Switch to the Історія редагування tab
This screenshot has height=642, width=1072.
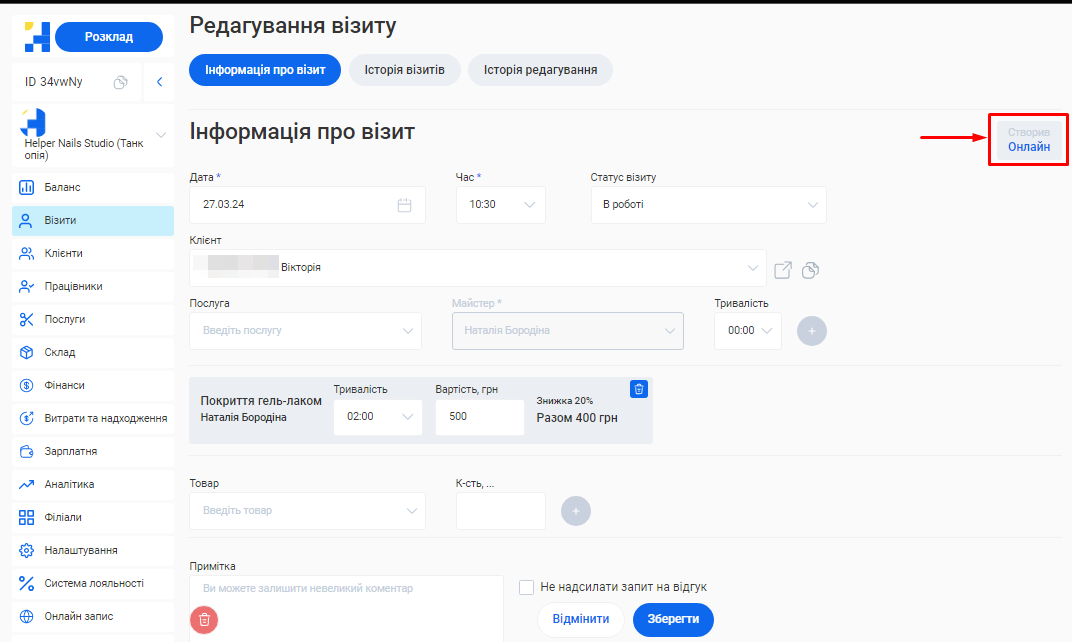pos(540,70)
